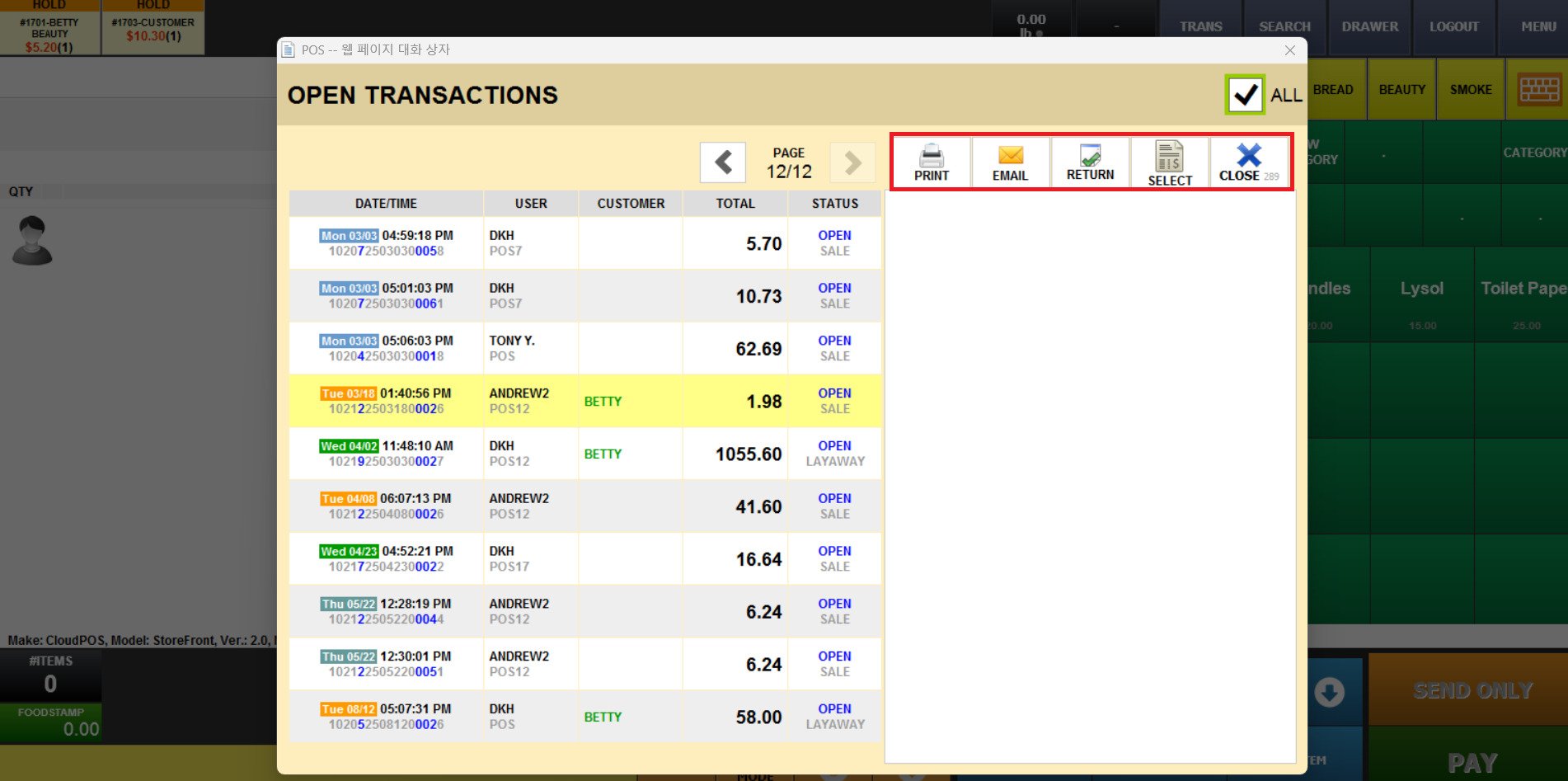Close the POS dialog window
The width and height of the screenshot is (1568, 781).
coord(1289,50)
